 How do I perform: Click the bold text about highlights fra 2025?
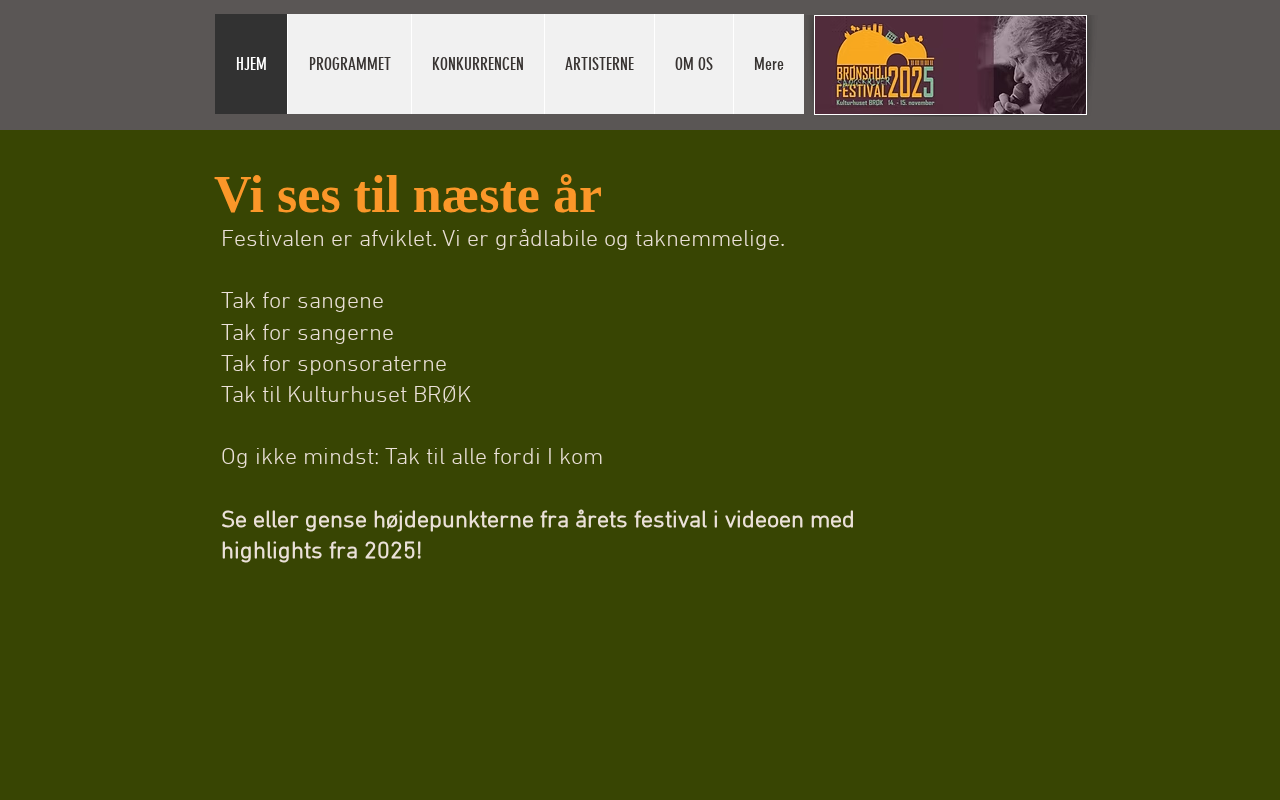(538, 536)
